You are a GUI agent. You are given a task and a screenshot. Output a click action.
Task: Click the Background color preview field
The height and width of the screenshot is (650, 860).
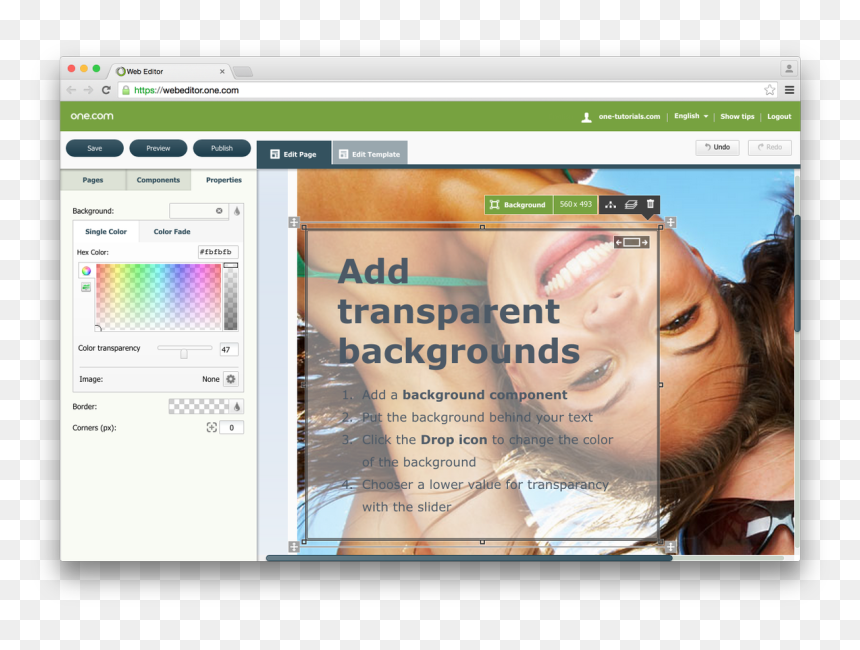[x=199, y=211]
